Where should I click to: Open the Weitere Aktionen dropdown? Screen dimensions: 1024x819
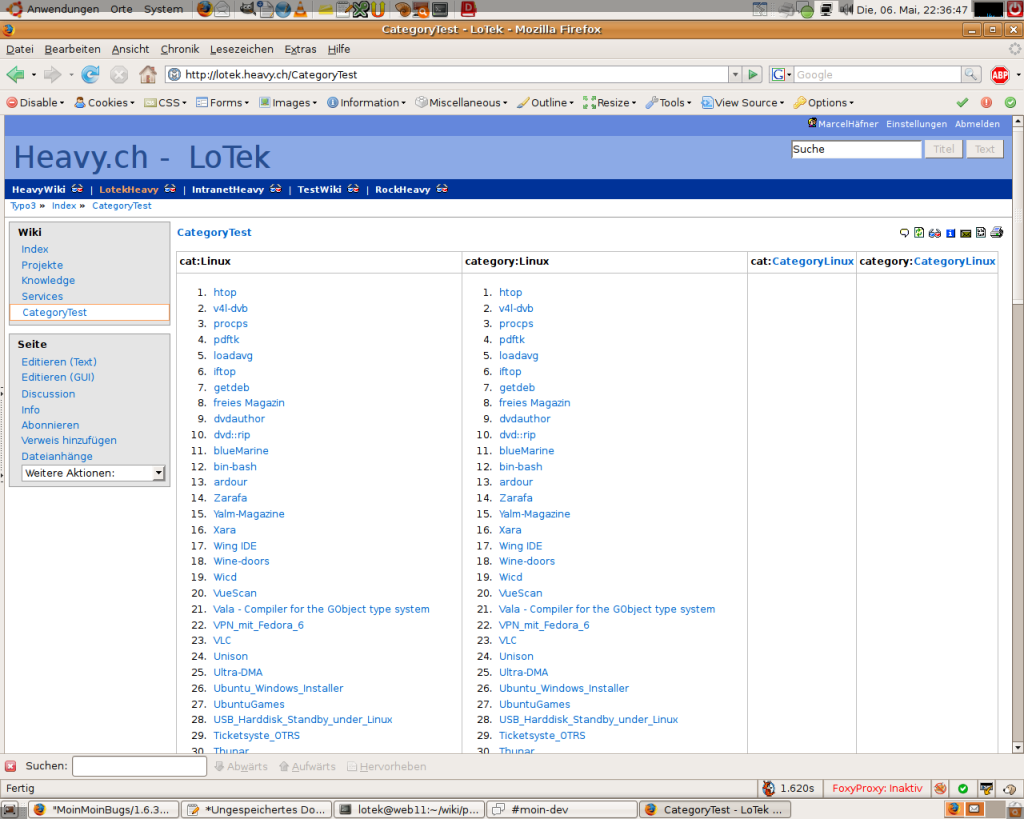point(93,473)
